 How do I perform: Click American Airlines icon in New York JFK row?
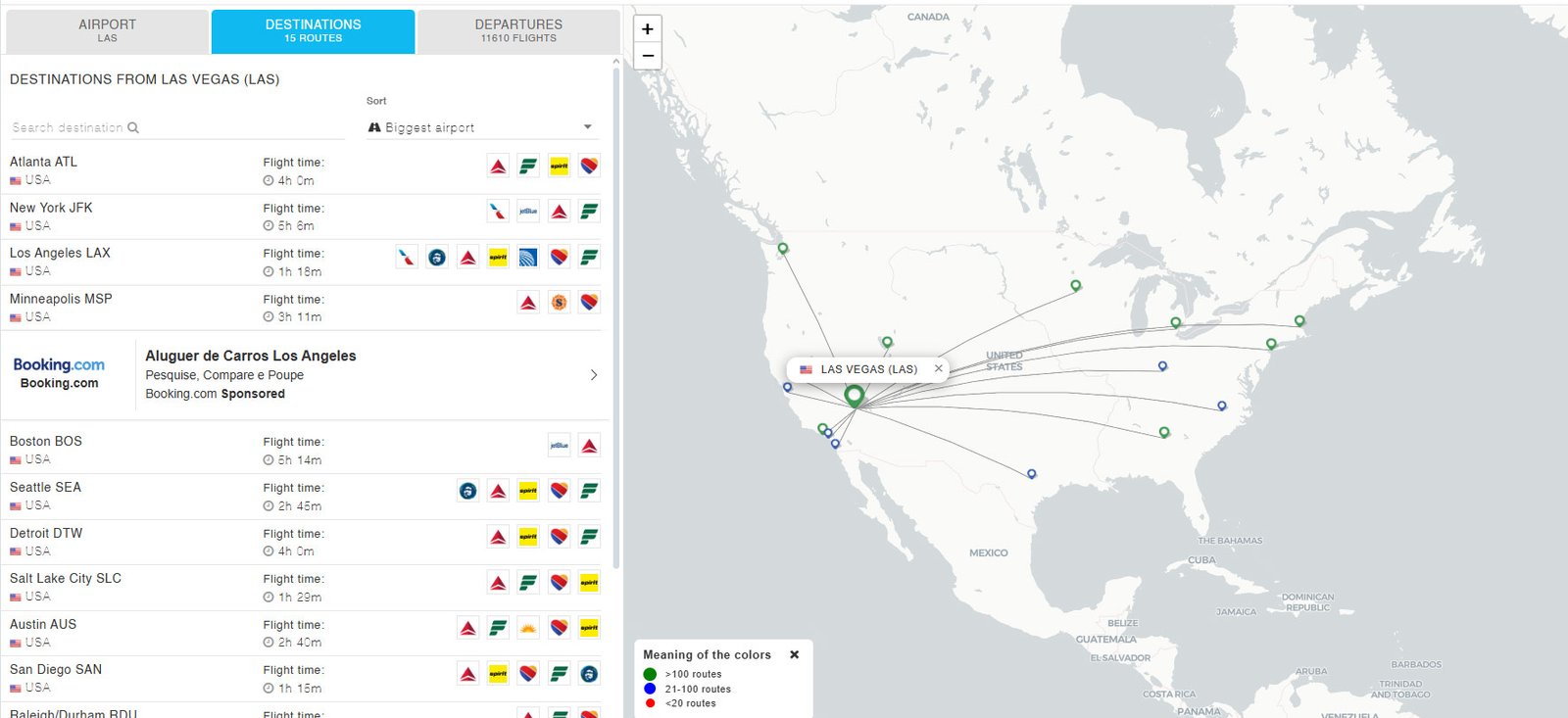(x=498, y=211)
